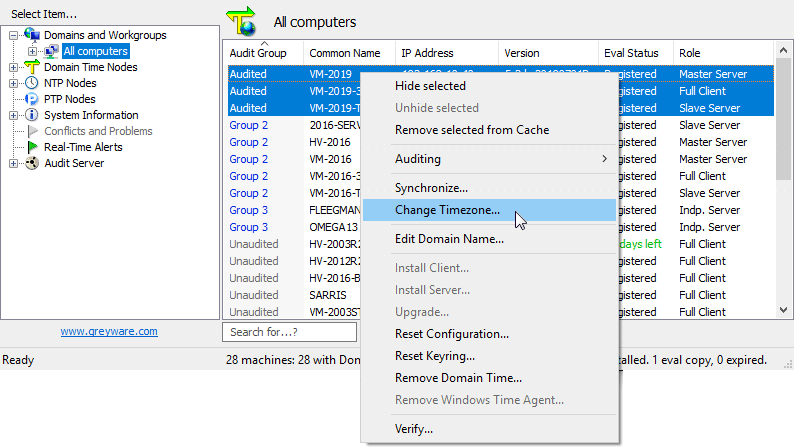The width and height of the screenshot is (794, 447).
Task: Select the Real-Time Alerts tree item
Action: 83,147
